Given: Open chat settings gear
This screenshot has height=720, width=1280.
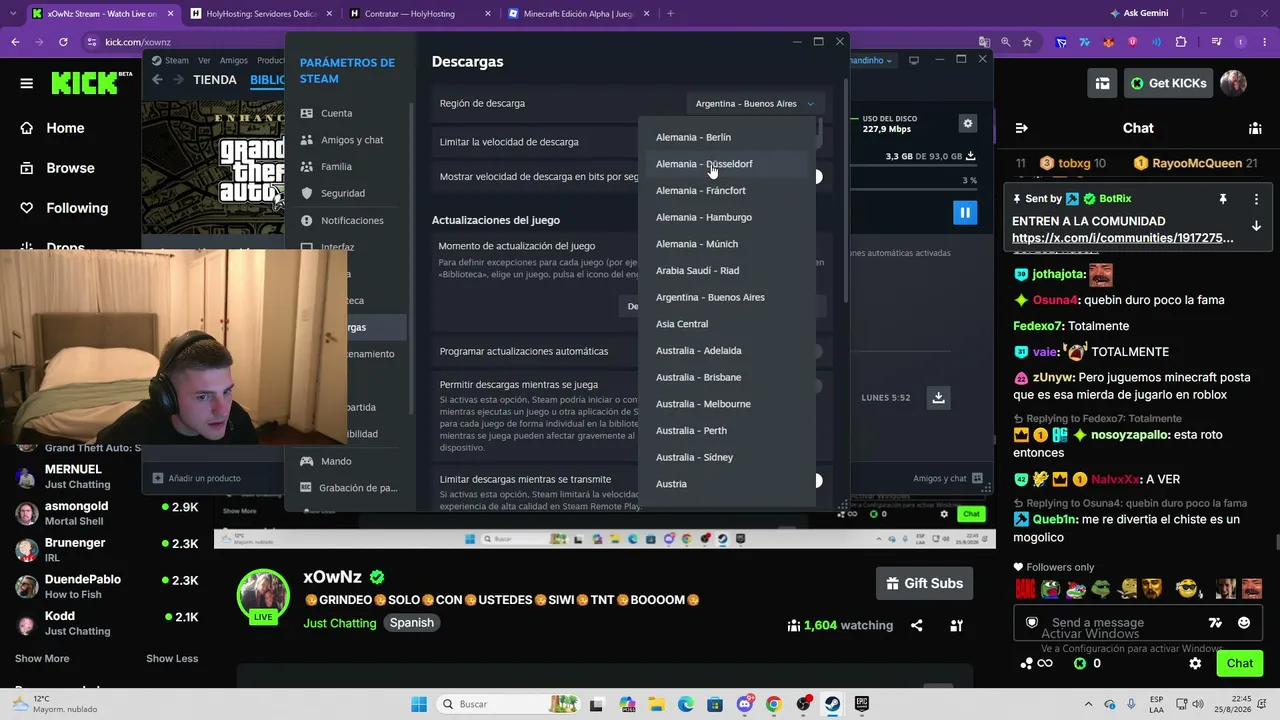Looking at the screenshot, I should click(x=1195, y=663).
